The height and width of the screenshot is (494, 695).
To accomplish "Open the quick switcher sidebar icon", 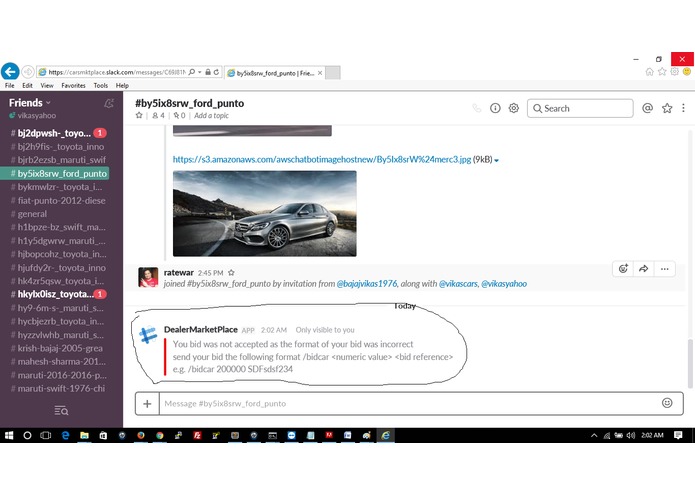I will pyautogui.click(x=61, y=411).
